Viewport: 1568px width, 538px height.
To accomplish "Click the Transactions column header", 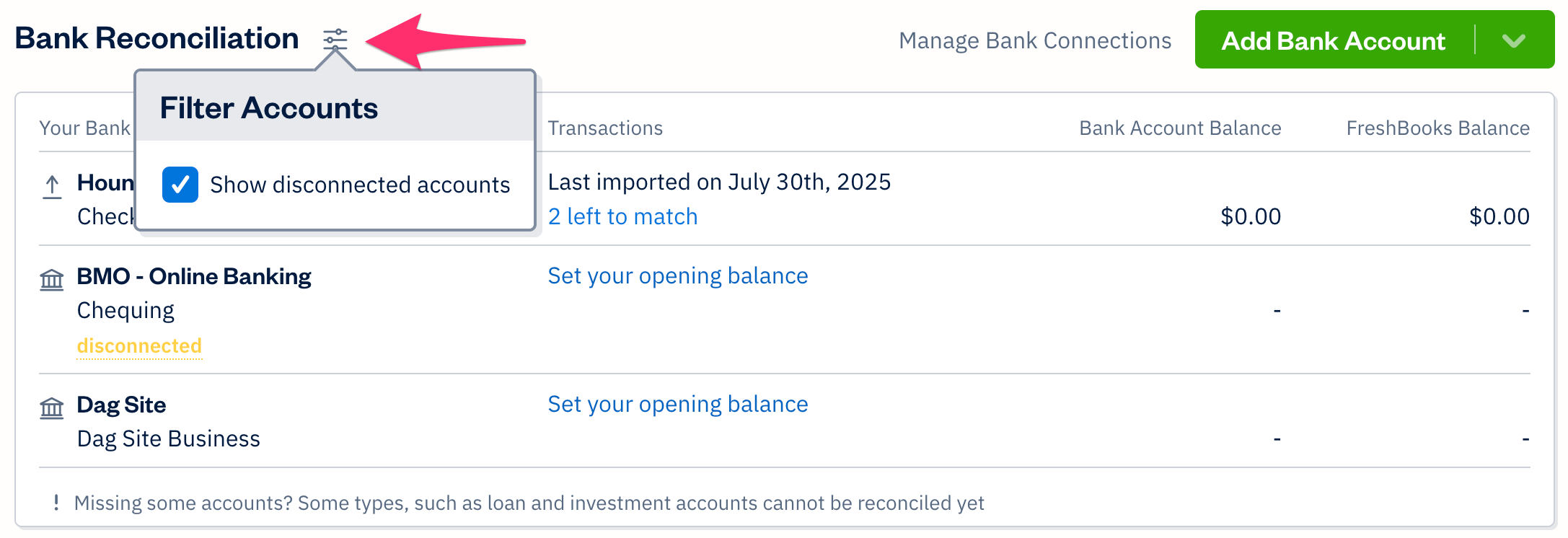I will (605, 128).
